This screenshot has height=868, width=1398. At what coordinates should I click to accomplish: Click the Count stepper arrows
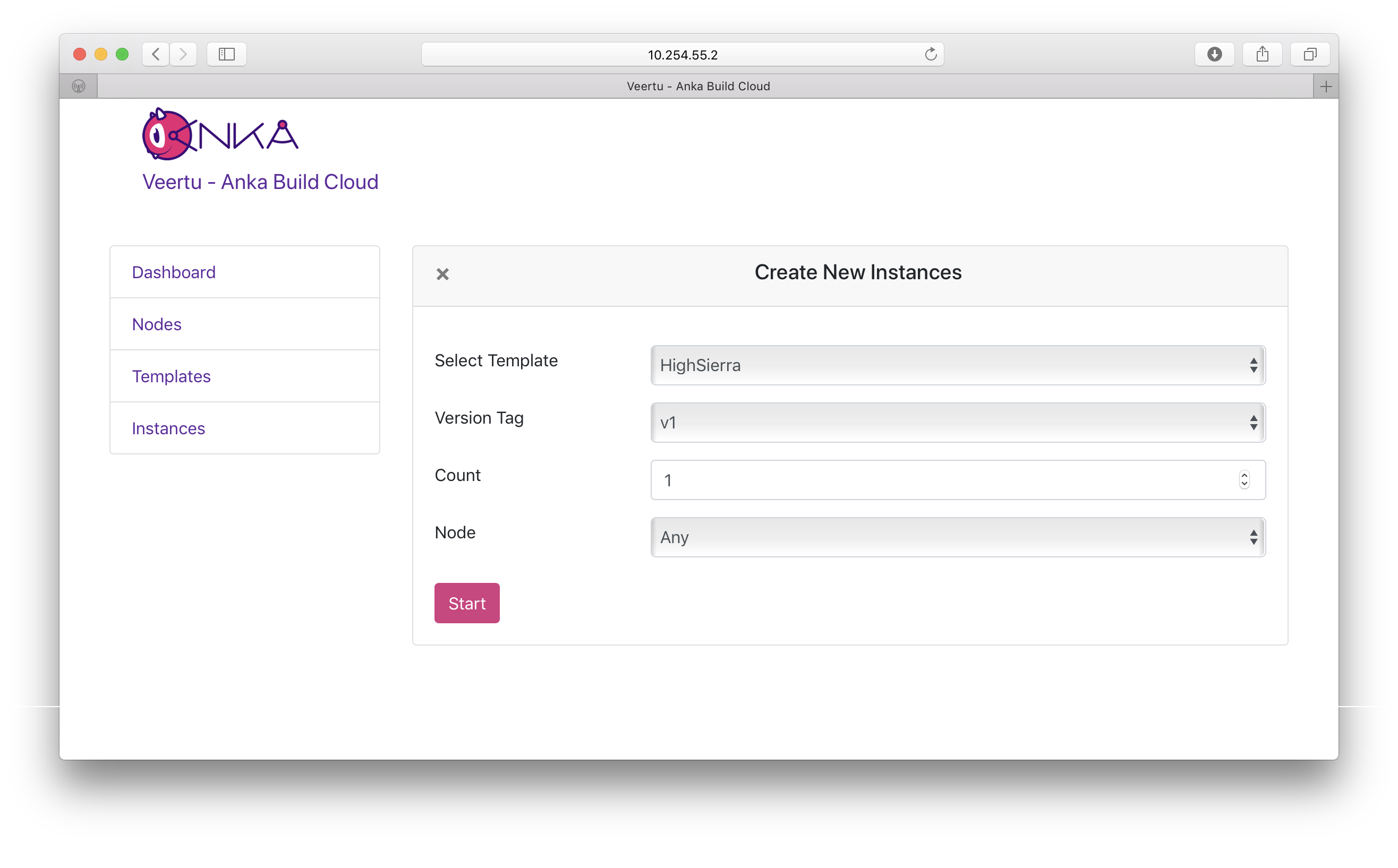pyautogui.click(x=1244, y=480)
